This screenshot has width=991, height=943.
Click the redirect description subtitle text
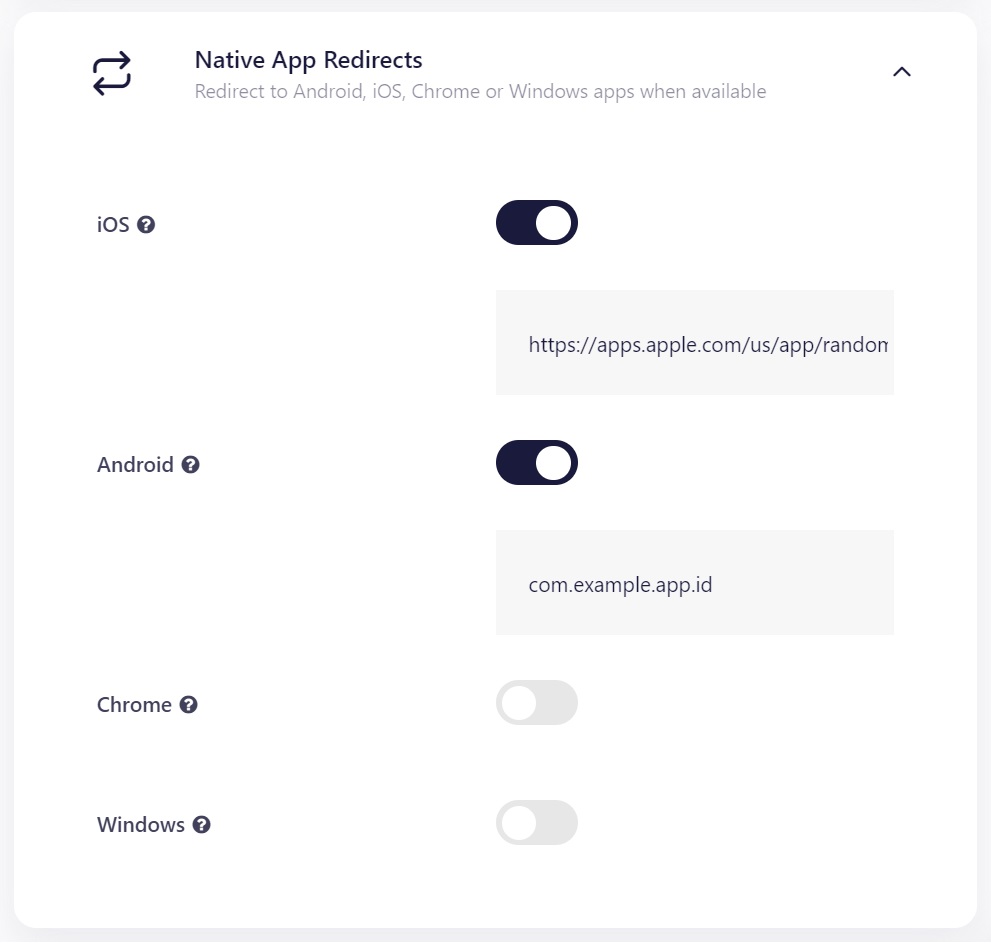pyautogui.click(x=480, y=91)
